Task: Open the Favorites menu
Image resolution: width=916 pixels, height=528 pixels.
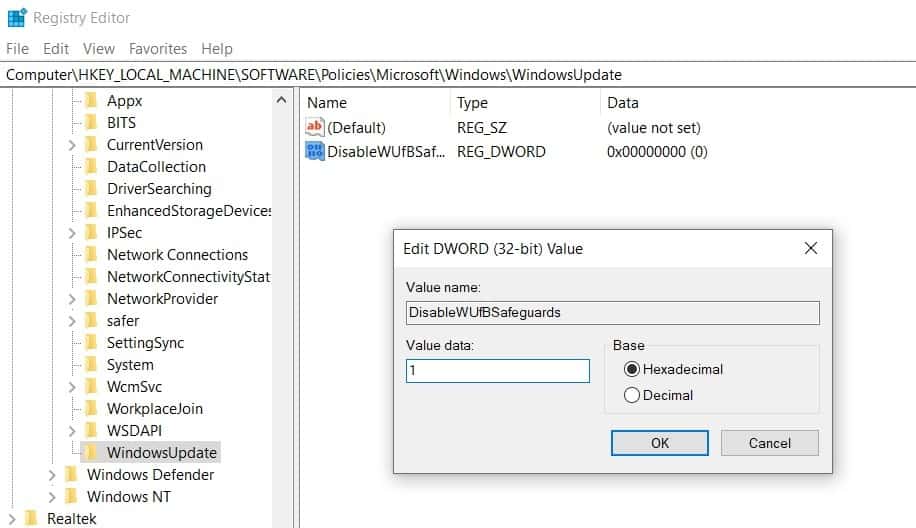Action: (x=158, y=48)
